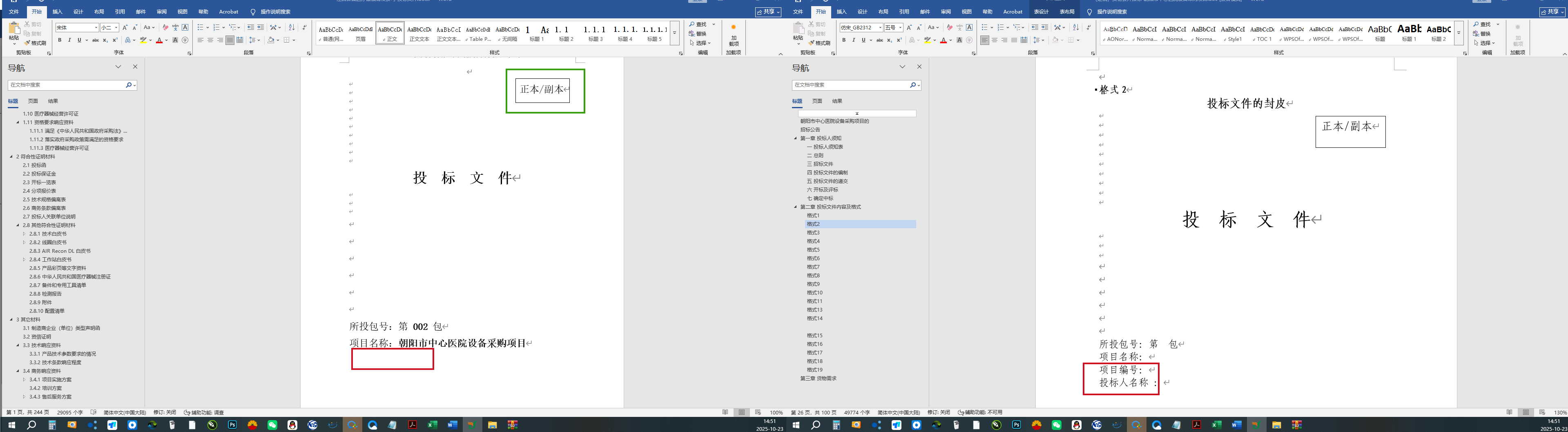Increase indent in the right Word window
This screenshot has height=432, width=1568.
[x=1044, y=27]
